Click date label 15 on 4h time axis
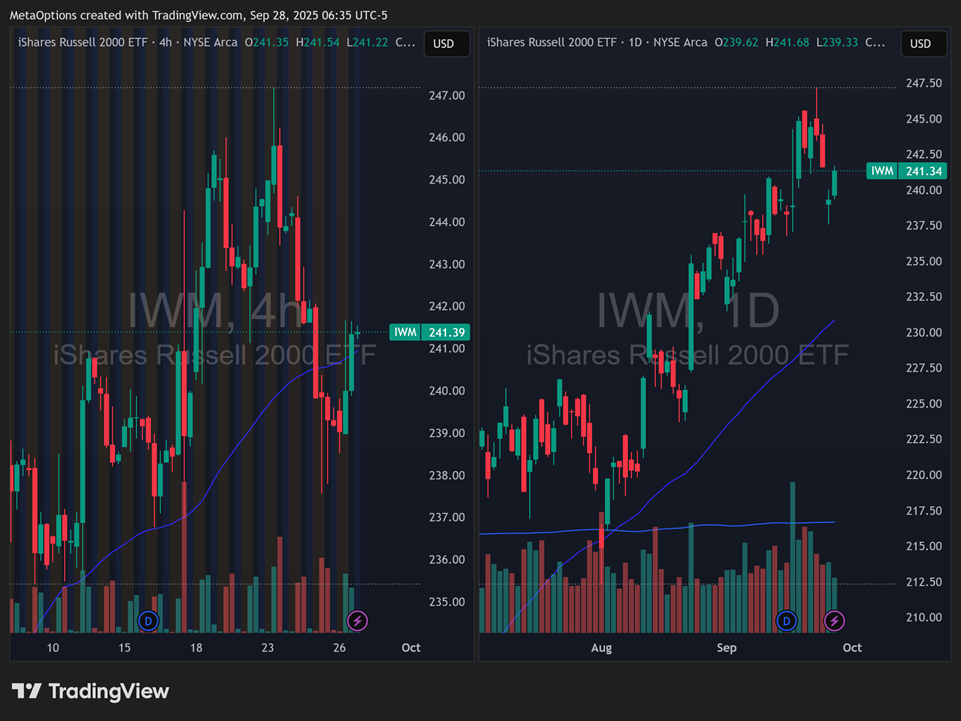This screenshot has width=961, height=721. pyautogui.click(x=124, y=648)
